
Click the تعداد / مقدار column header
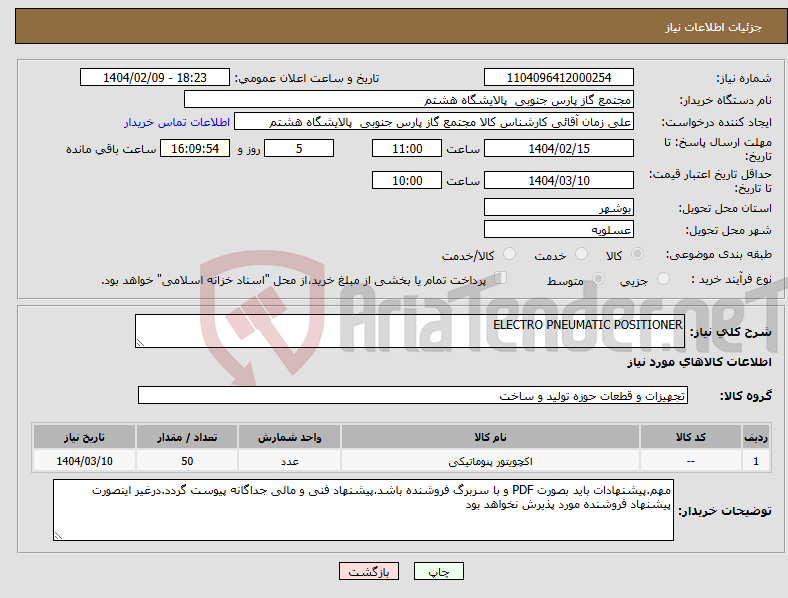coord(187,437)
